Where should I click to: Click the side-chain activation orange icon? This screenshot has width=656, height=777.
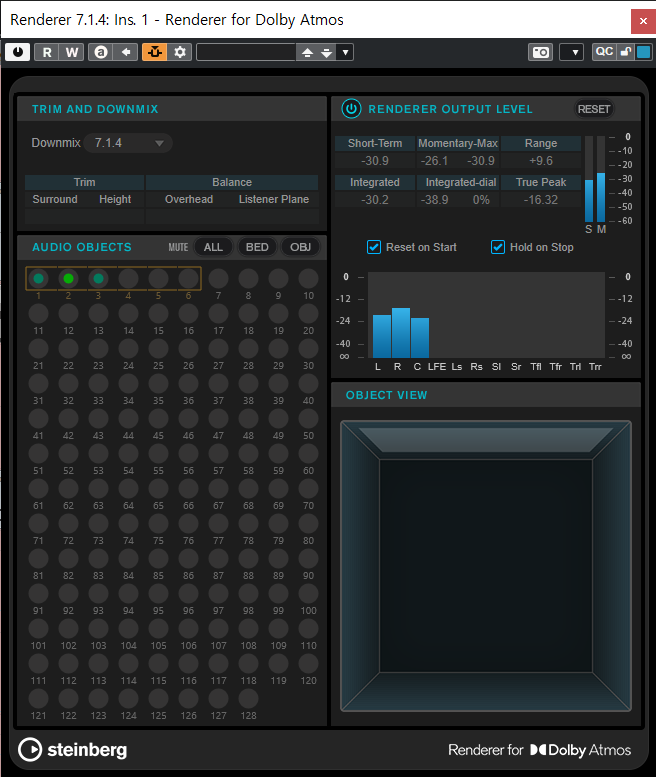click(155, 52)
